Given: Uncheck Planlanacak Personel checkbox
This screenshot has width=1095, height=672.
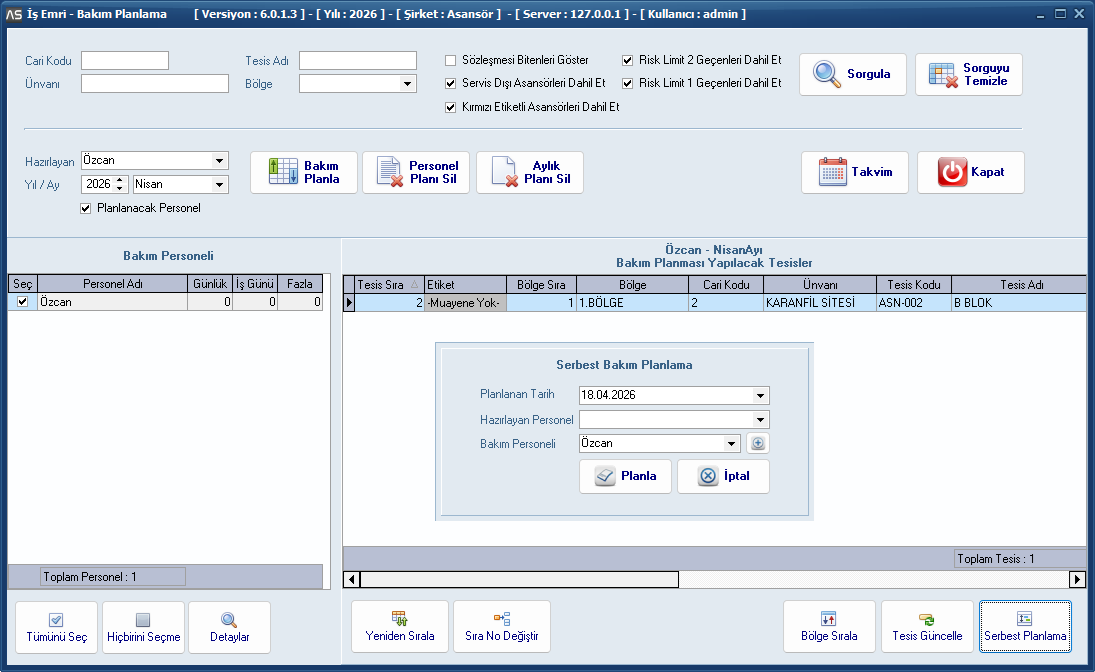Looking at the screenshot, I should [86, 208].
